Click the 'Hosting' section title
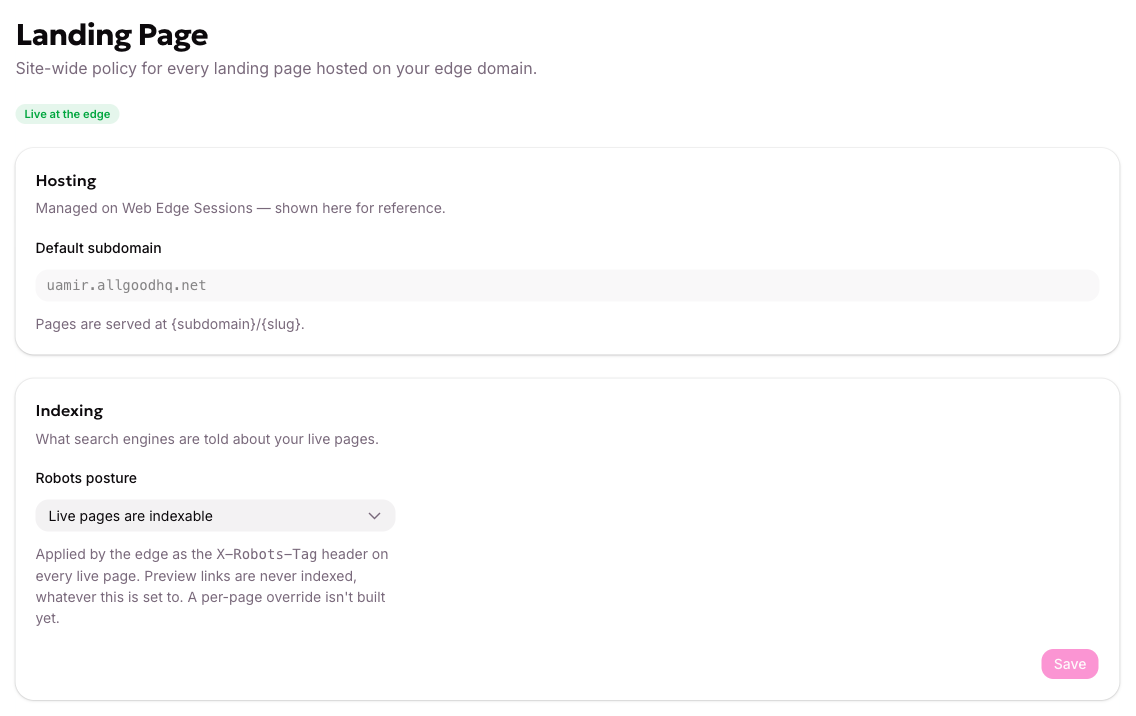This screenshot has height=716, width=1136. (x=66, y=180)
